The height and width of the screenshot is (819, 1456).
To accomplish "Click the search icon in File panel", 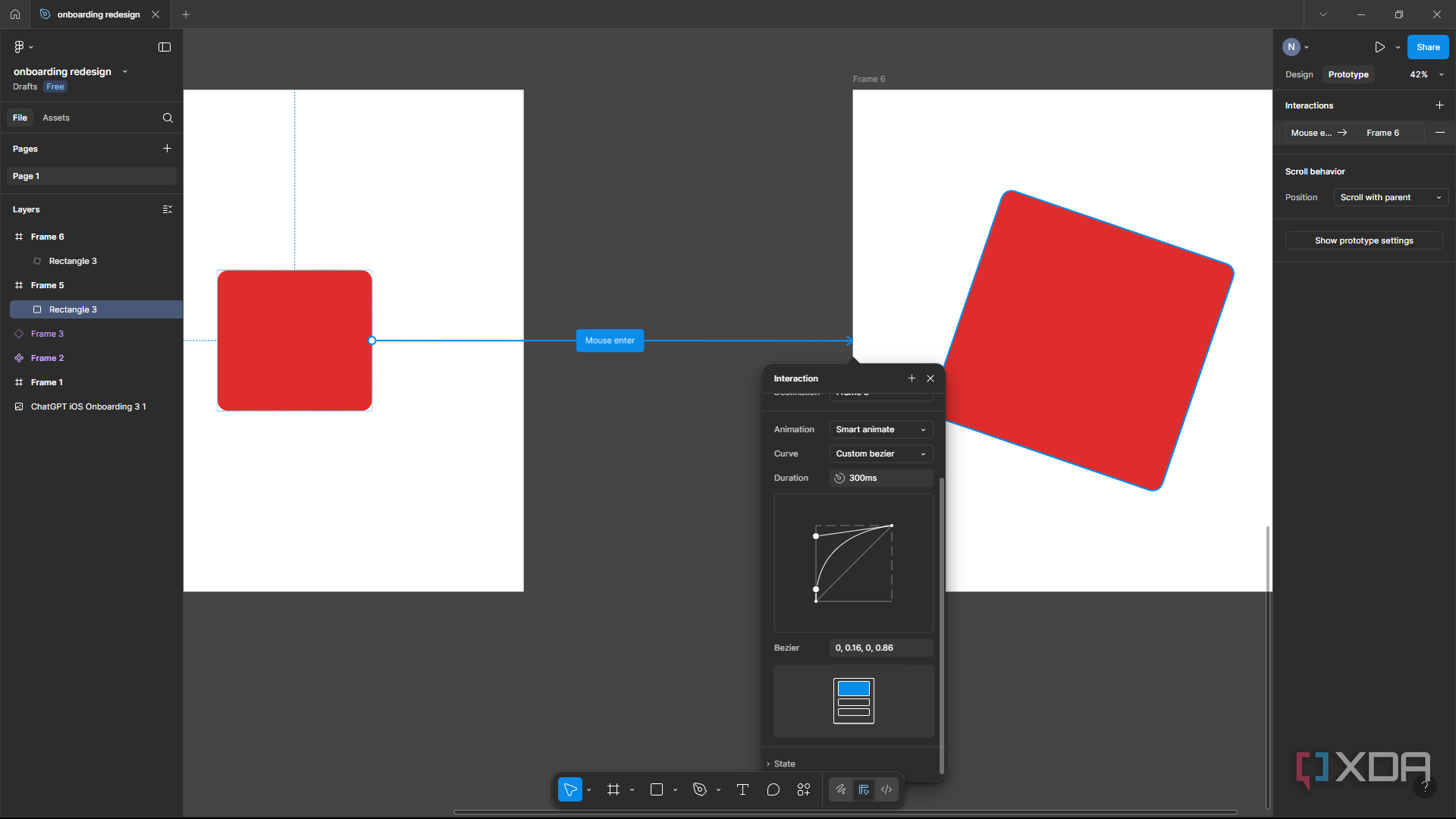I will pyautogui.click(x=168, y=118).
